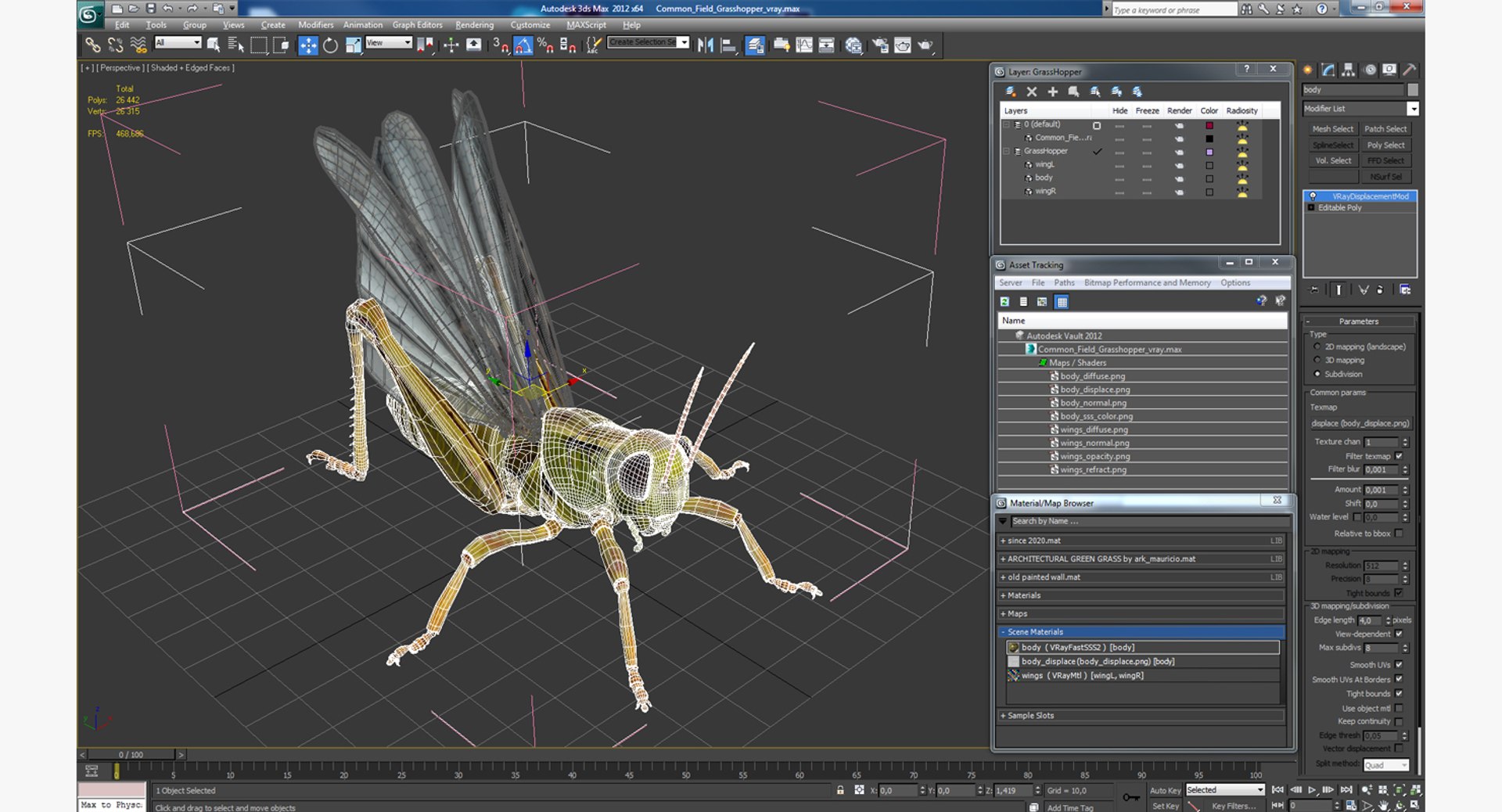Open the Motion command panel tab
This screenshot has height=812, width=1502.
[x=1370, y=70]
